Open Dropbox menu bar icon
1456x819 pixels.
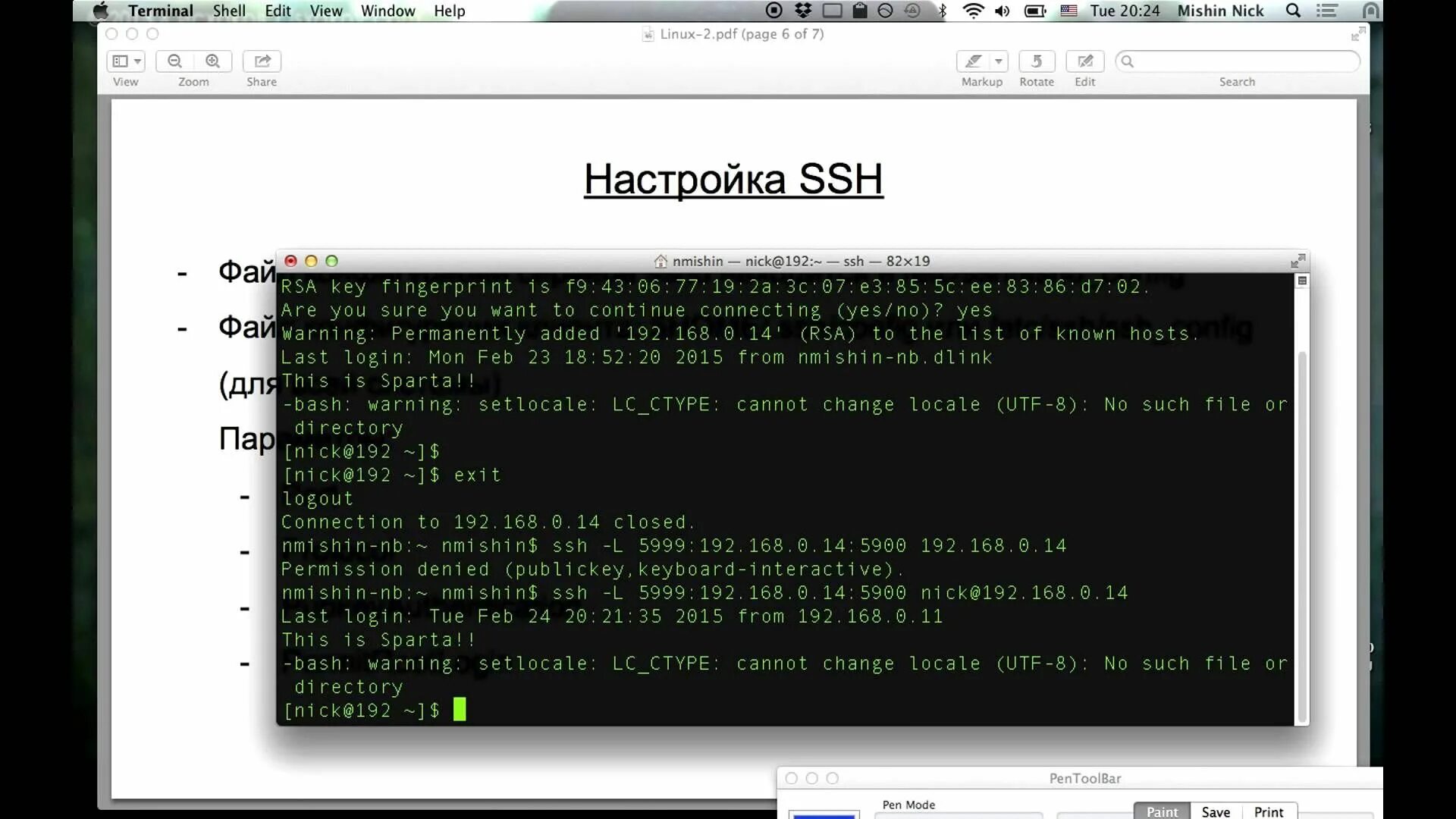[803, 11]
